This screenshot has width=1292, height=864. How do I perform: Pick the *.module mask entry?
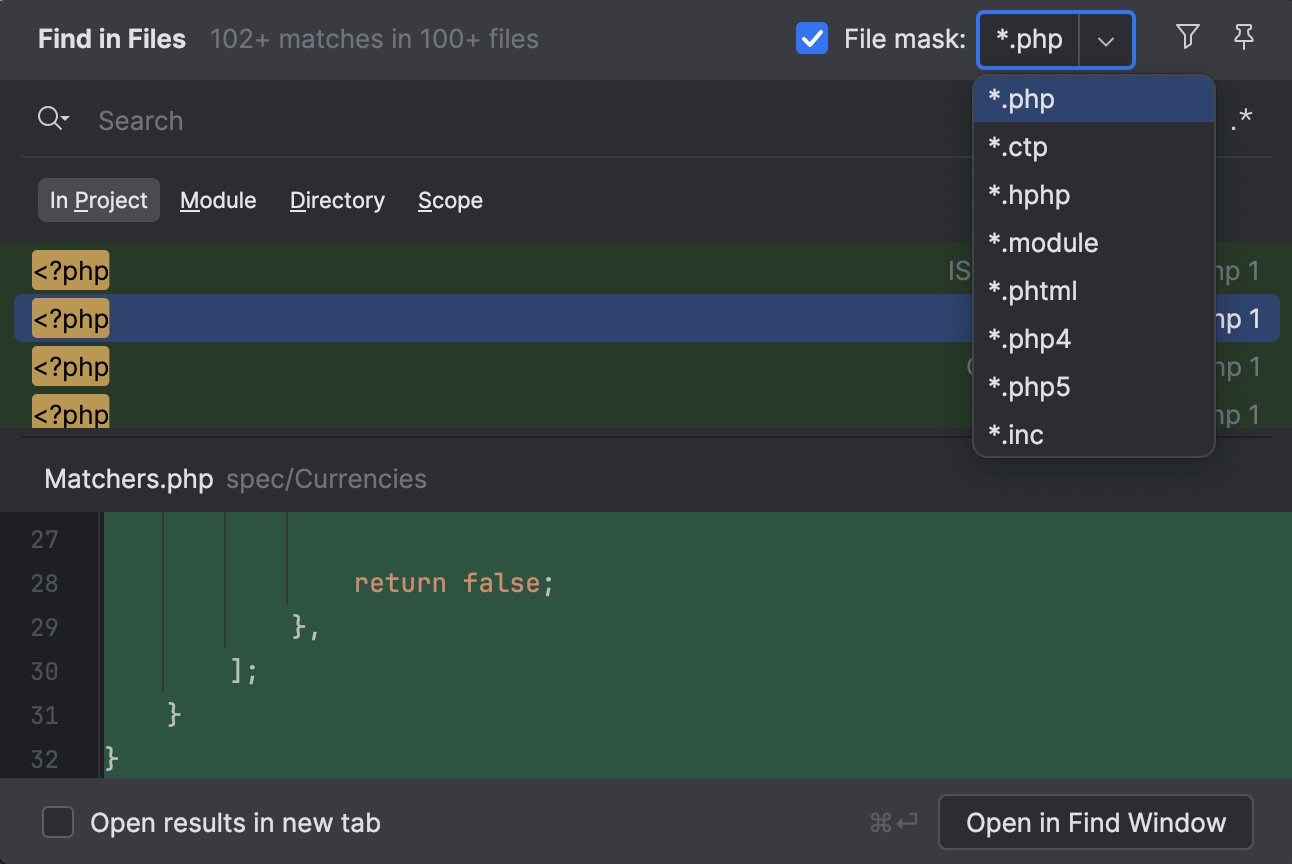1043,243
